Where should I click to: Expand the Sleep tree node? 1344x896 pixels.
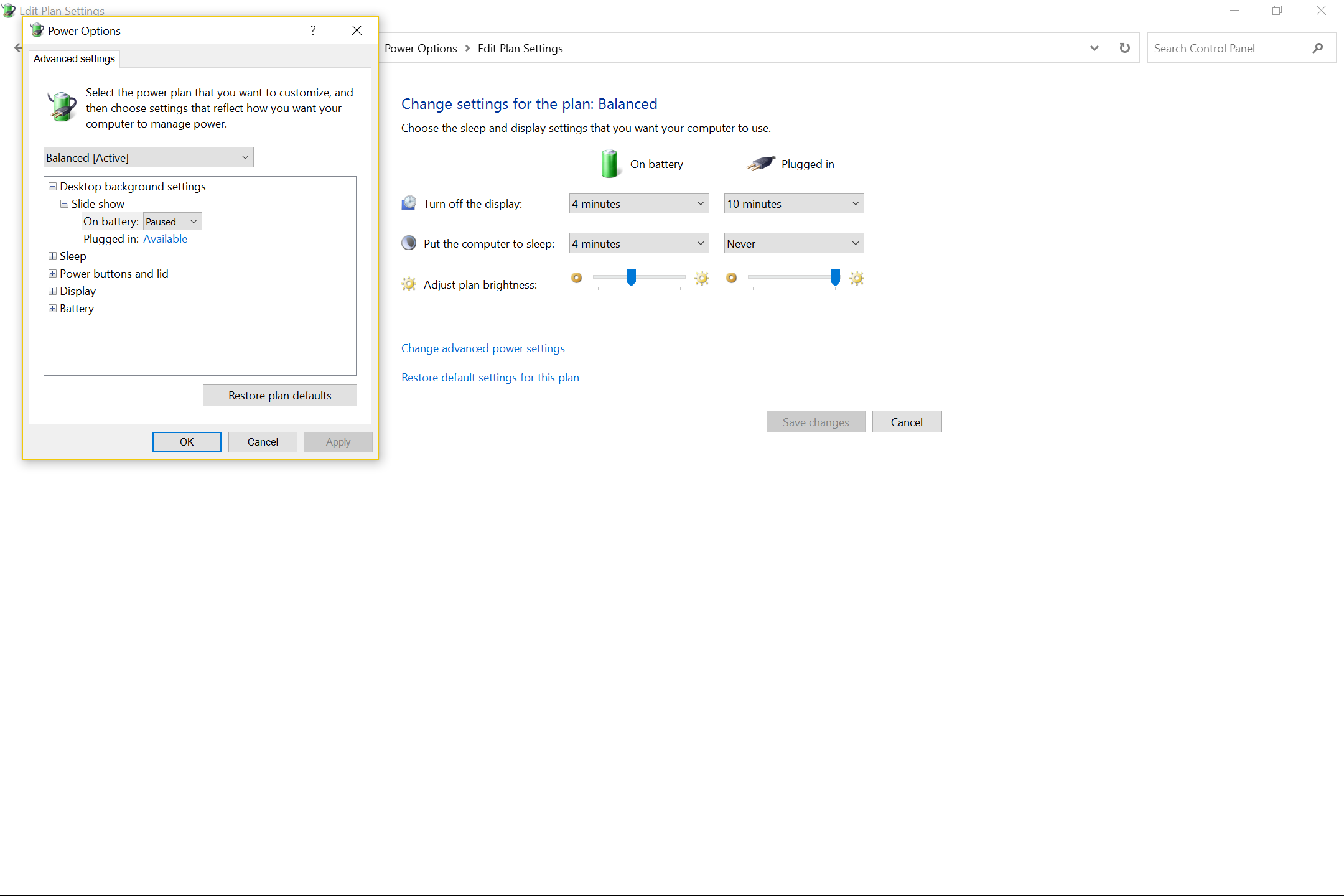pyautogui.click(x=53, y=256)
